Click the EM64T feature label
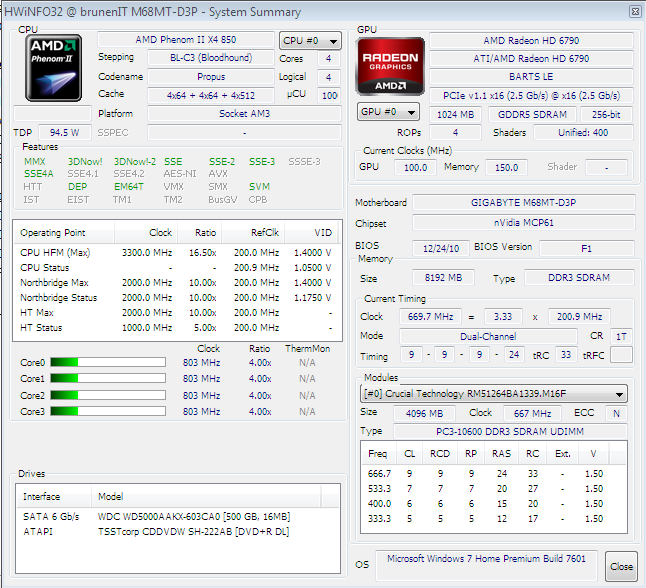 click(129, 187)
